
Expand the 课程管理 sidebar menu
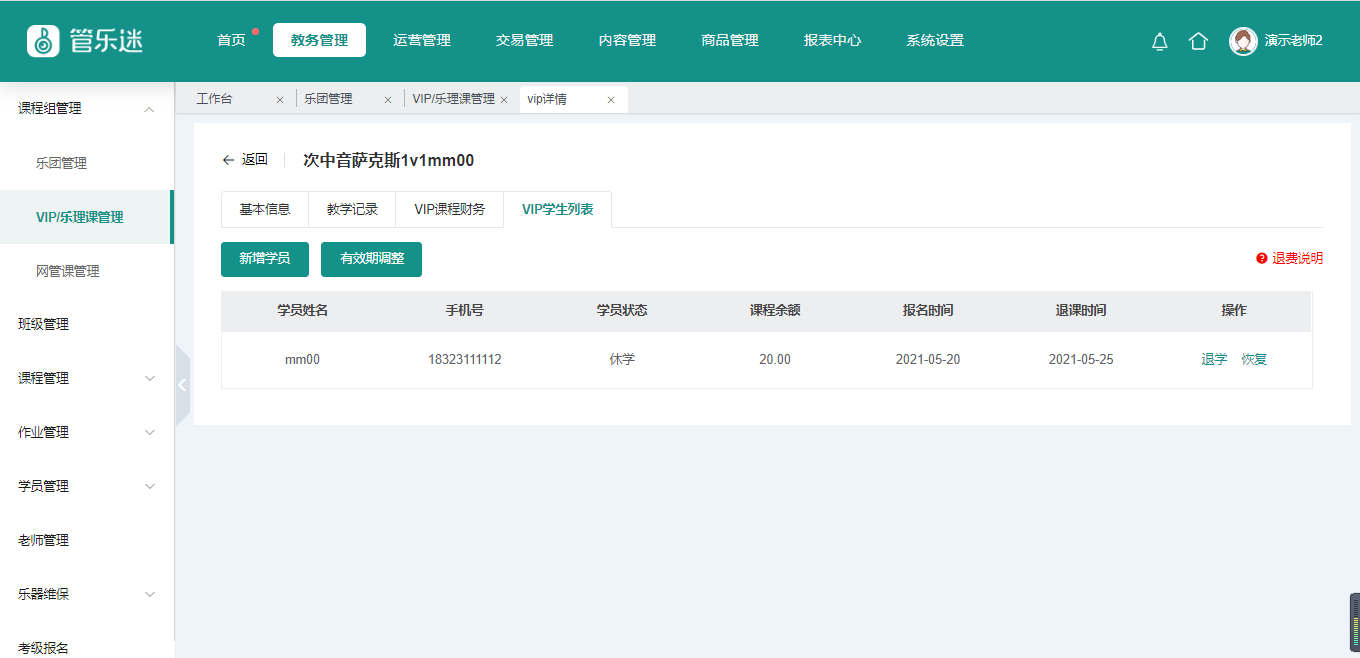coord(150,379)
